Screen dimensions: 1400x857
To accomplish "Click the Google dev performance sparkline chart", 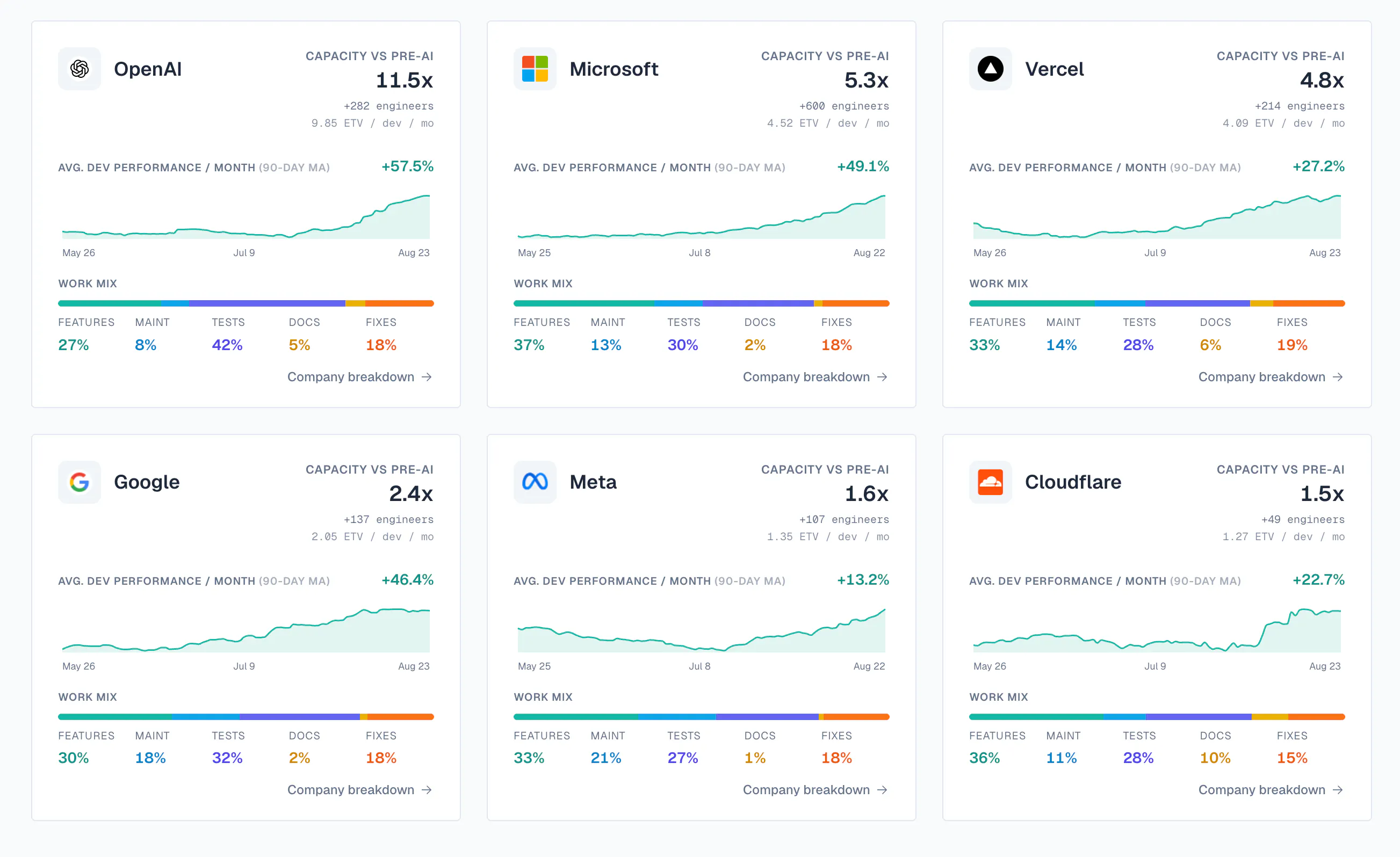I will coord(246,630).
